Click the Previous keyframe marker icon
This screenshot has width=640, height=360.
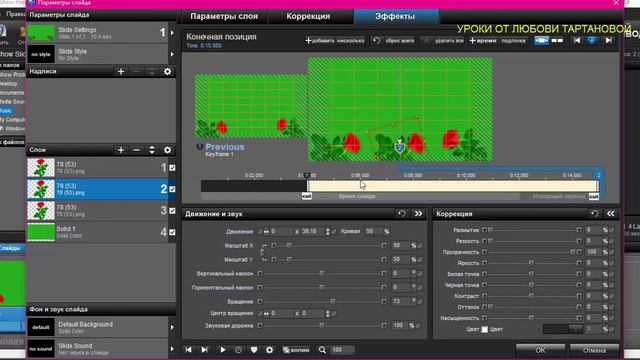tap(200, 147)
